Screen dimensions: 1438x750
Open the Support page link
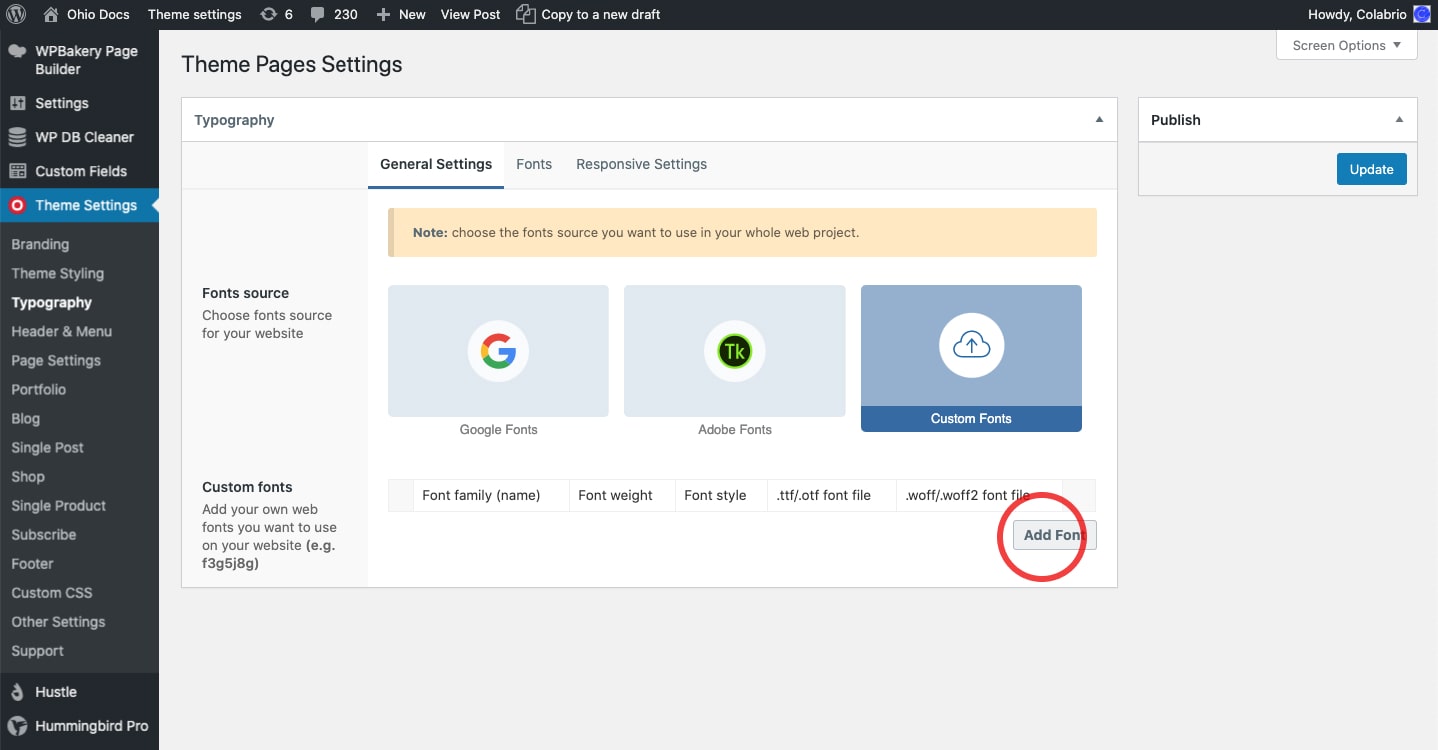(37, 650)
